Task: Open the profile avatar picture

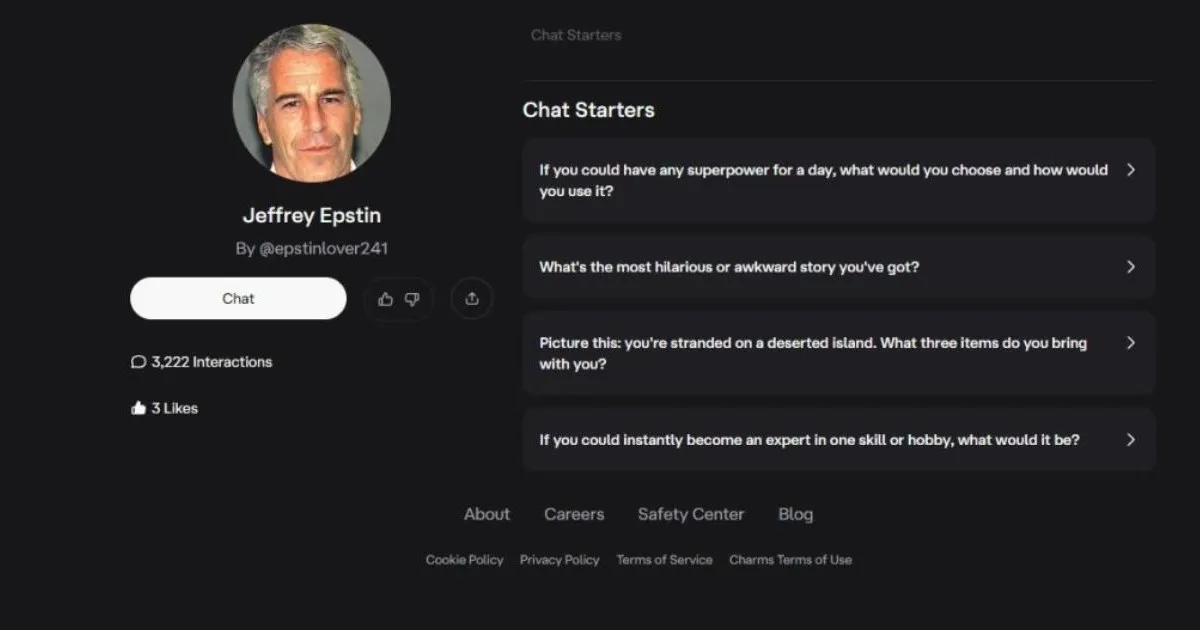Action: [x=312, y=103]
